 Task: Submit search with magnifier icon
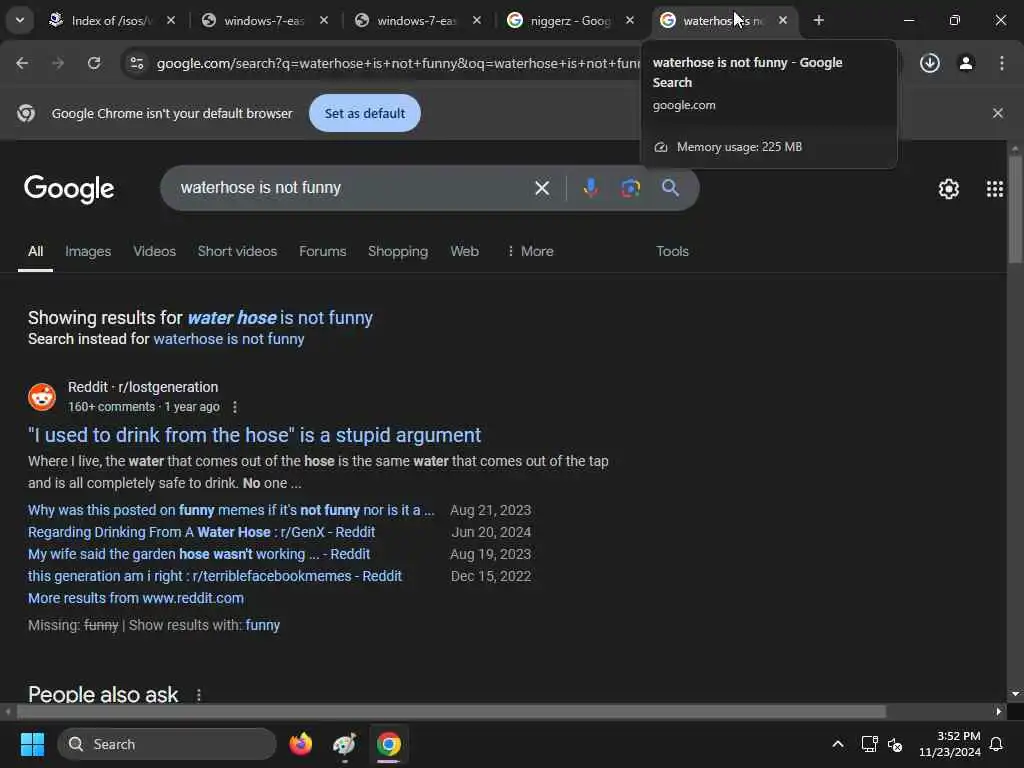(x=670, y=188)
